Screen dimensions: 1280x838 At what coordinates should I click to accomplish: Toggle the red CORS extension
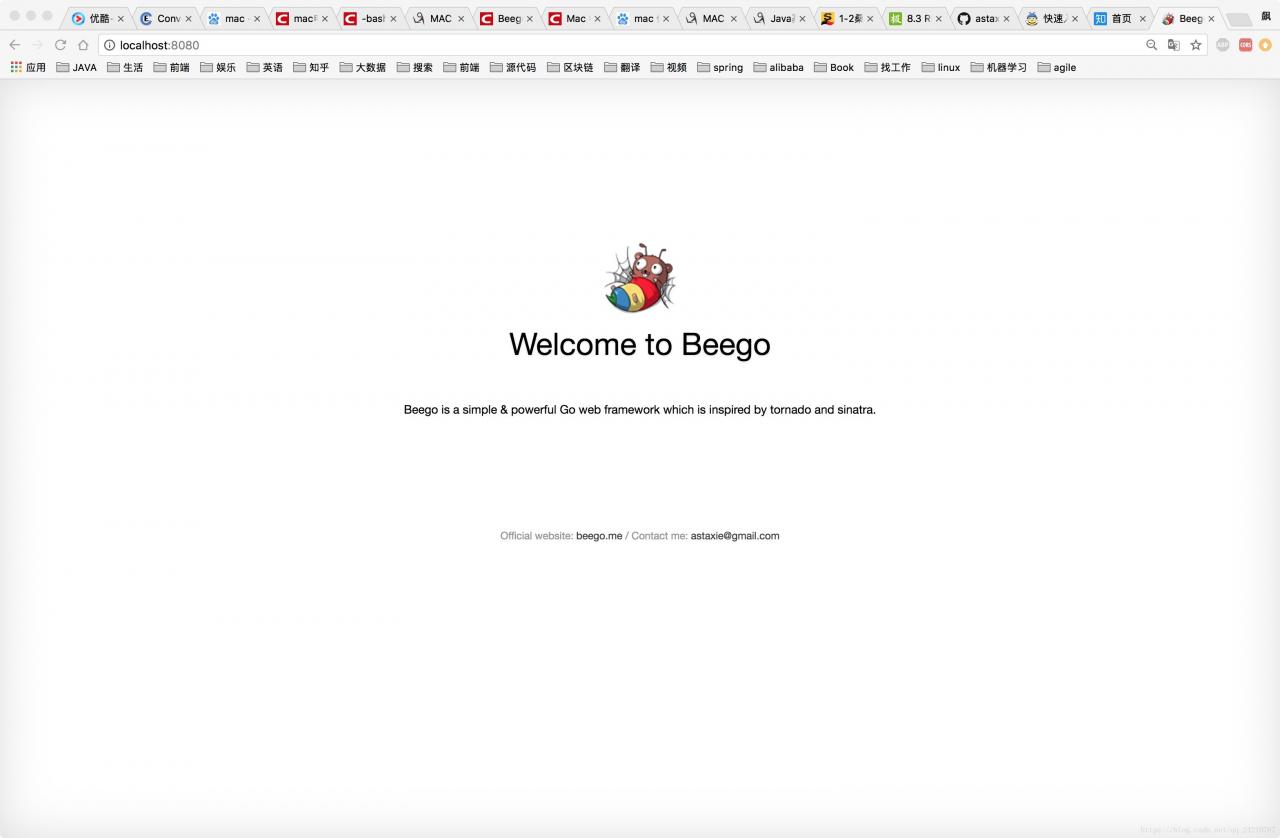[1245, 45]
